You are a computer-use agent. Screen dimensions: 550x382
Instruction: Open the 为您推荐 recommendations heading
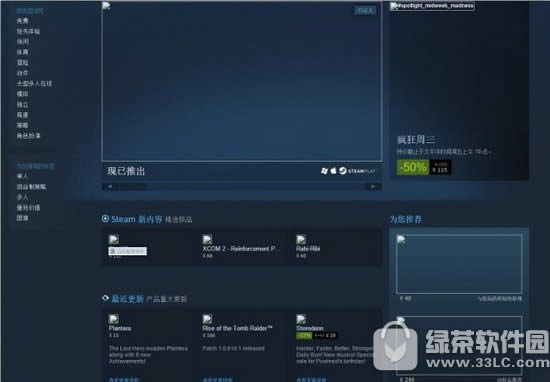point(406,220)
